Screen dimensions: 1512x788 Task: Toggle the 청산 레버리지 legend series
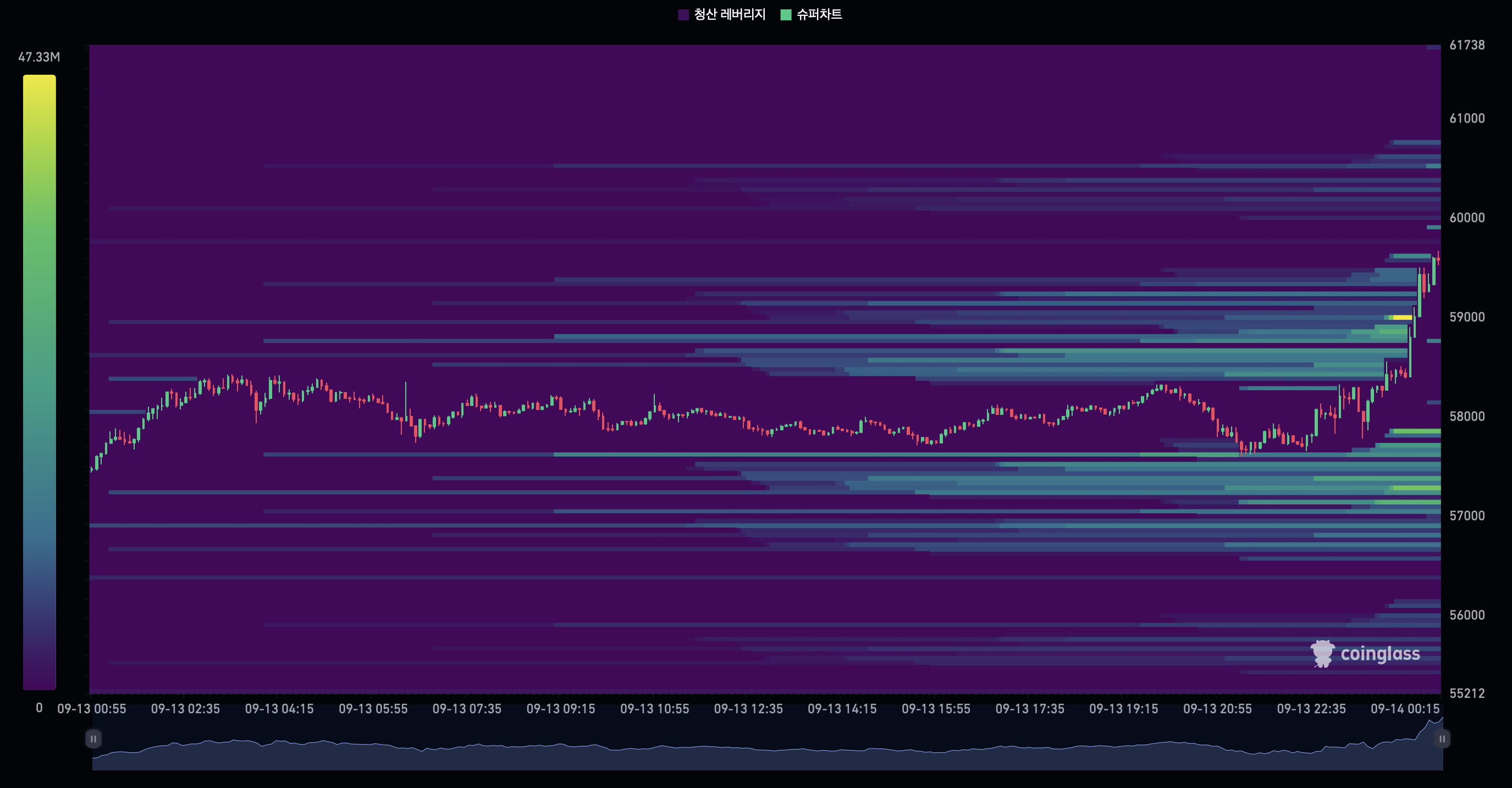coord(721,14)
